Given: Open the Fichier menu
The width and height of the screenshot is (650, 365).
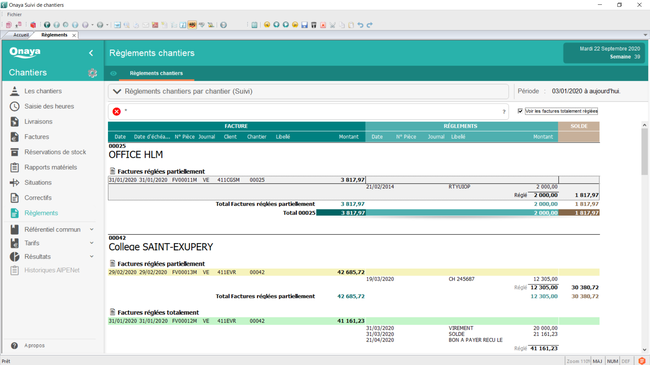Looking at the screenshot, I should (14, 14).
